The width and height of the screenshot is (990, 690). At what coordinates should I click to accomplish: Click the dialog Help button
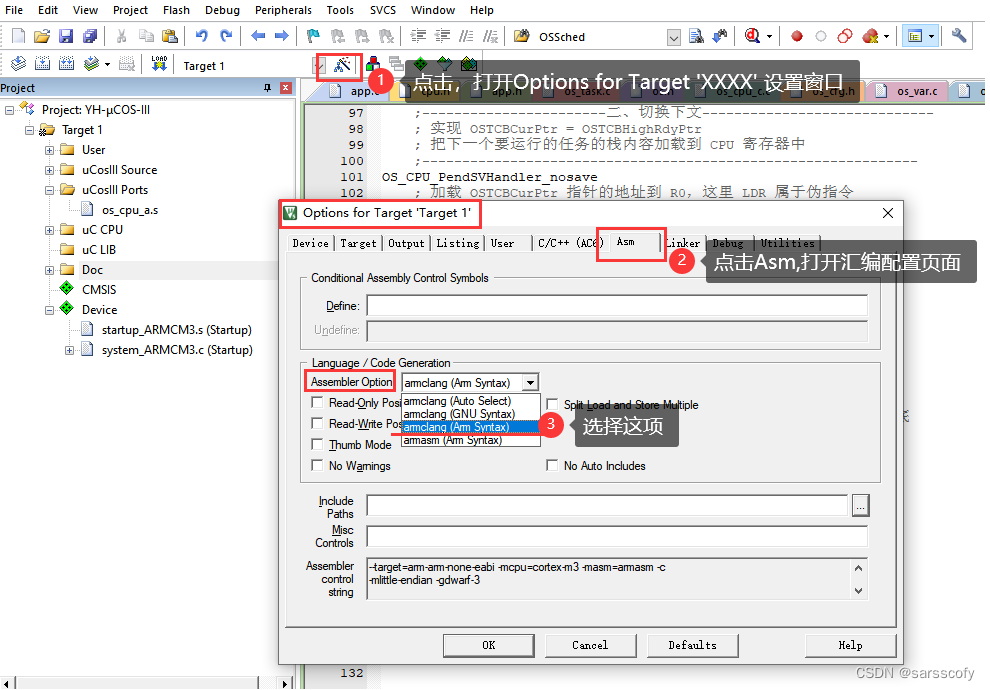coord(850,645)
